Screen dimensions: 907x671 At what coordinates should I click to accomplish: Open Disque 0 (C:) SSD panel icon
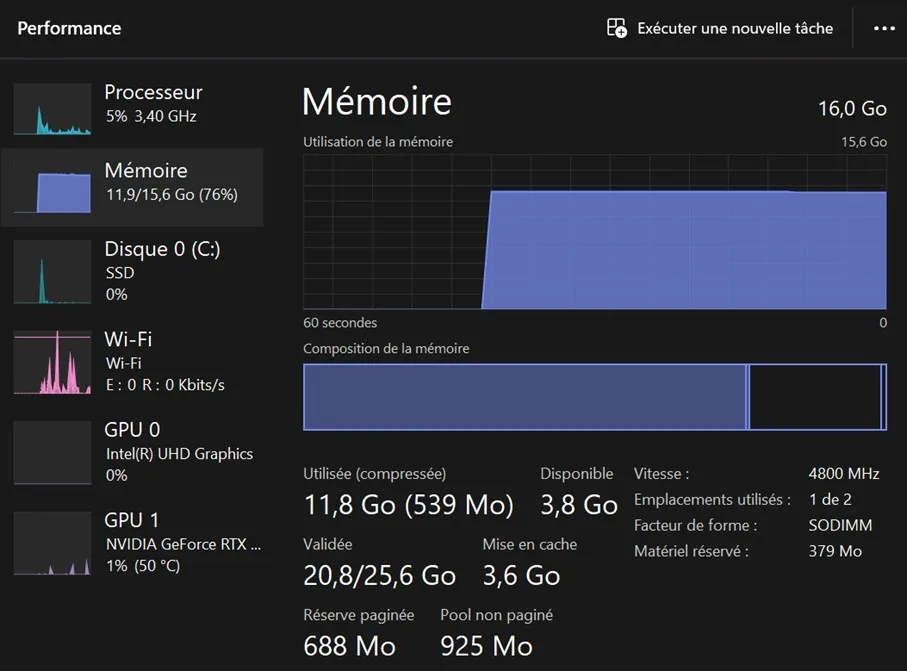51,271
